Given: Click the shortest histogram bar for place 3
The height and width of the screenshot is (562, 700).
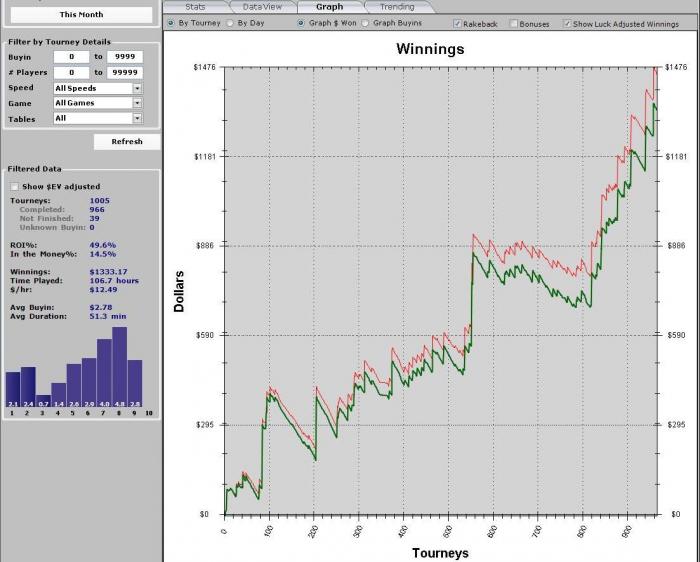Looking at the screenshot, I should click(x=43, y=401).
